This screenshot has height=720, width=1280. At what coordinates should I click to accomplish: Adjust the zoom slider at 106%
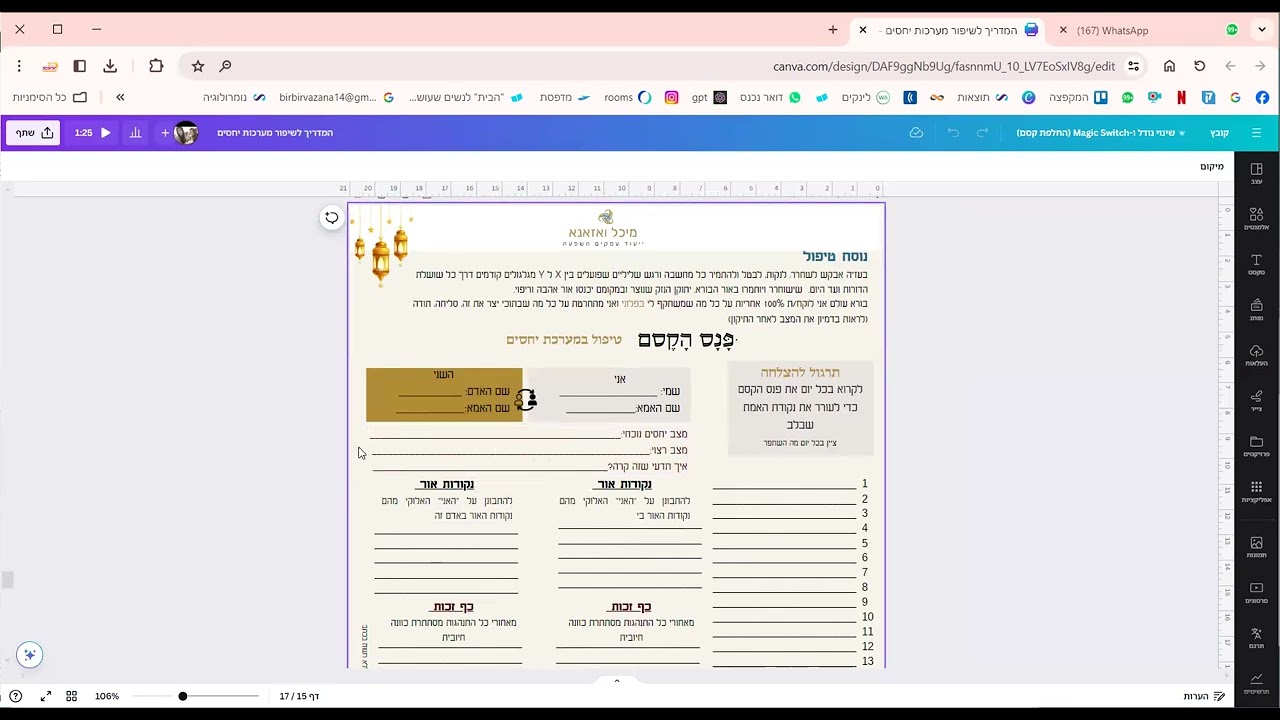183,696
